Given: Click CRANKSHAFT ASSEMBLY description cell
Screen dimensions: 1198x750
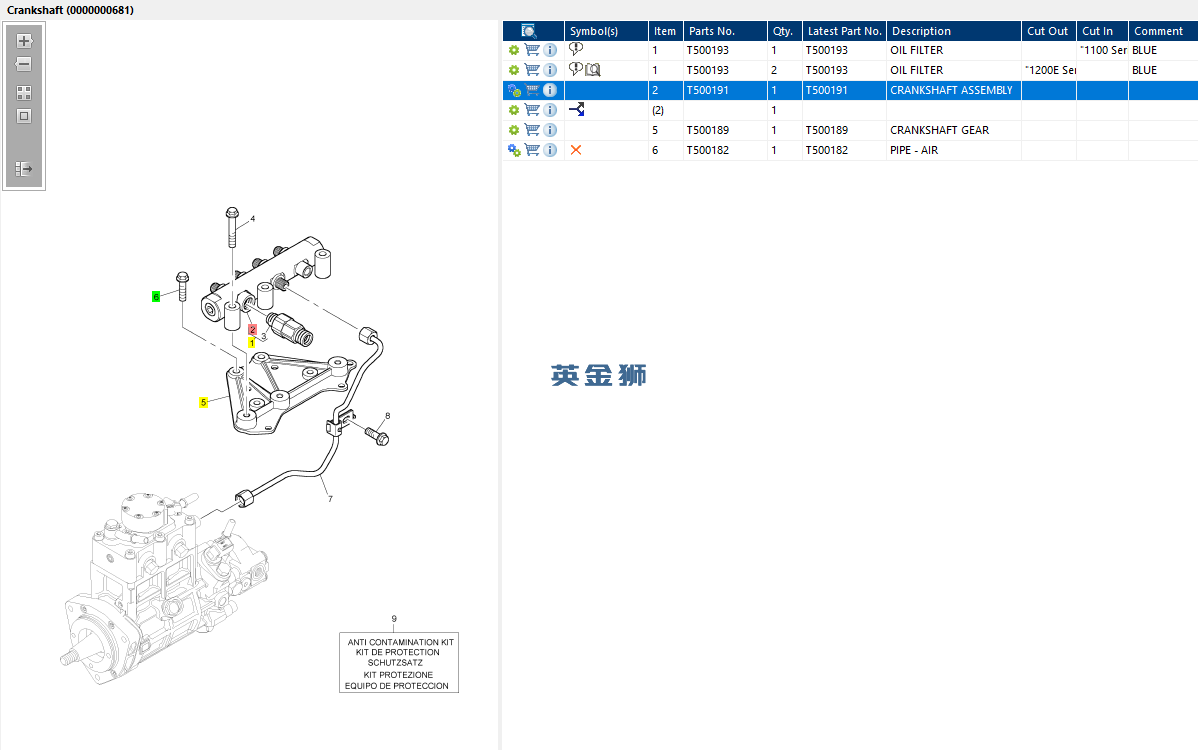Looking at the screenshot, I should click(x=954, y=90).
